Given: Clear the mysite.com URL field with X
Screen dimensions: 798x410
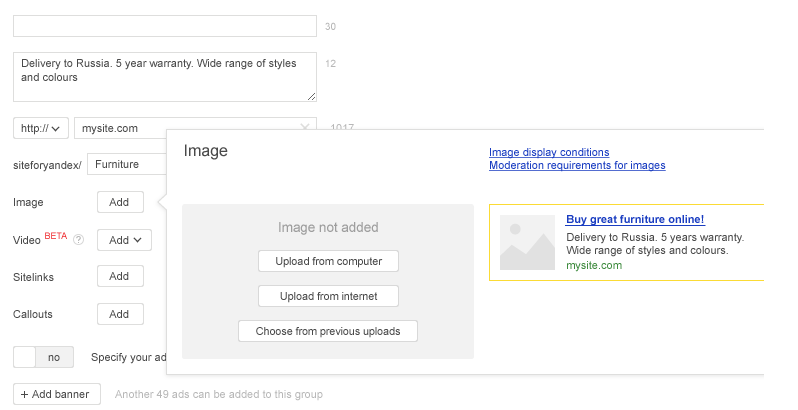Looking at the screenshot, I should [x=305, y=127].
